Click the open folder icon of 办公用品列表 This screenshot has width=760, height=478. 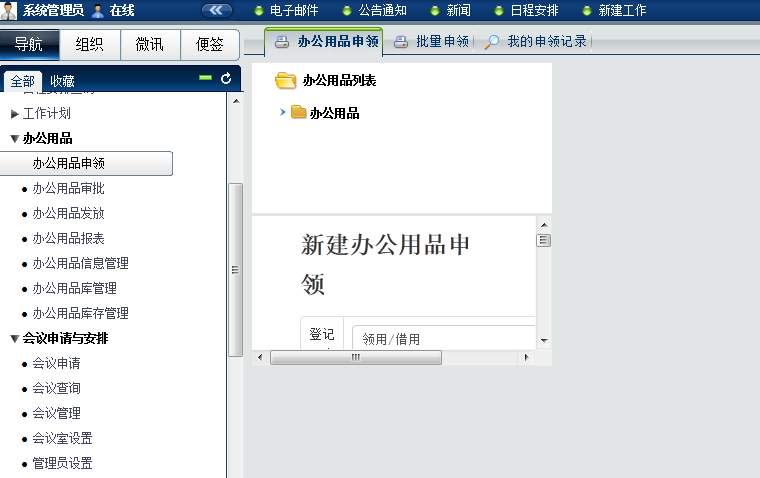point(285,80)
